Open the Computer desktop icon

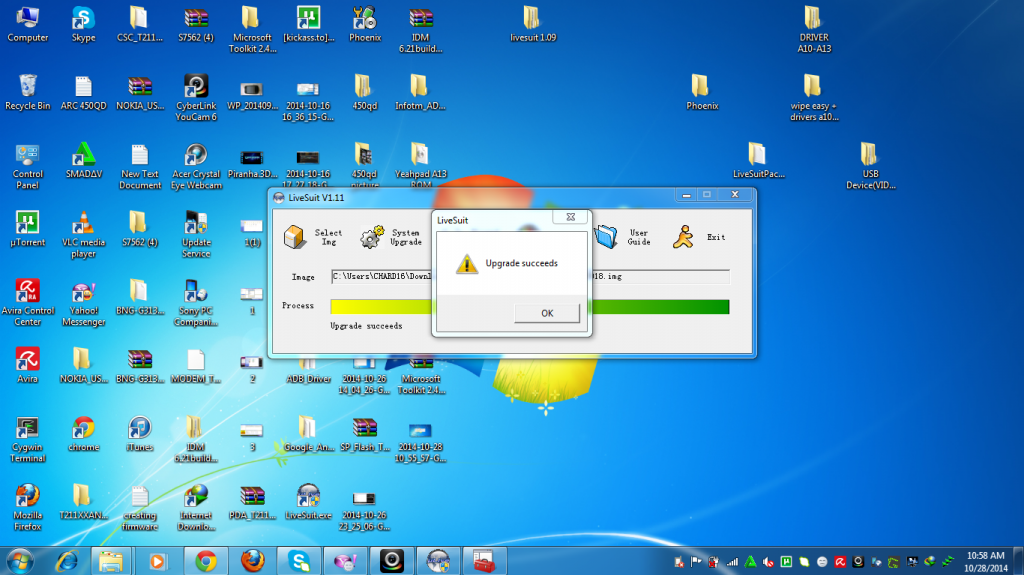point(27,25)
